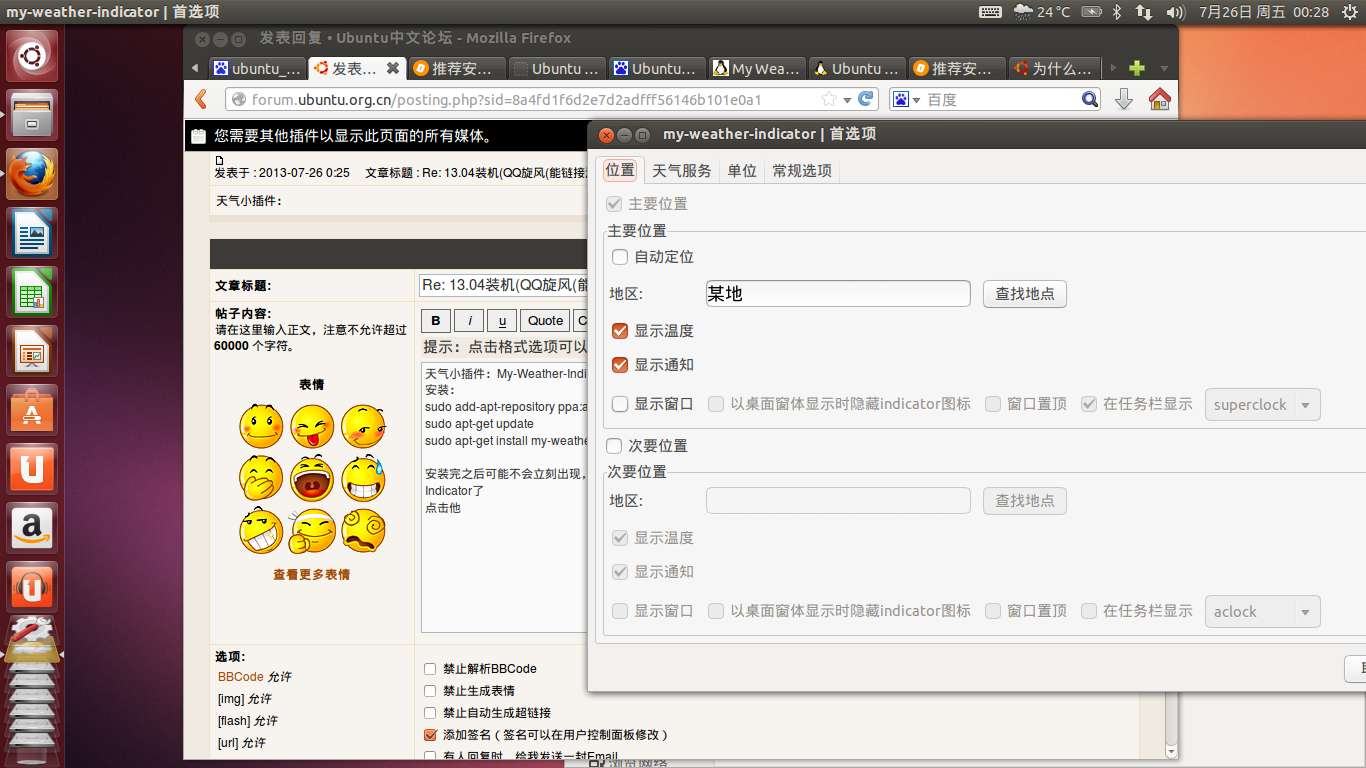Open the Files manager in the launcher

tap(33, 115)
